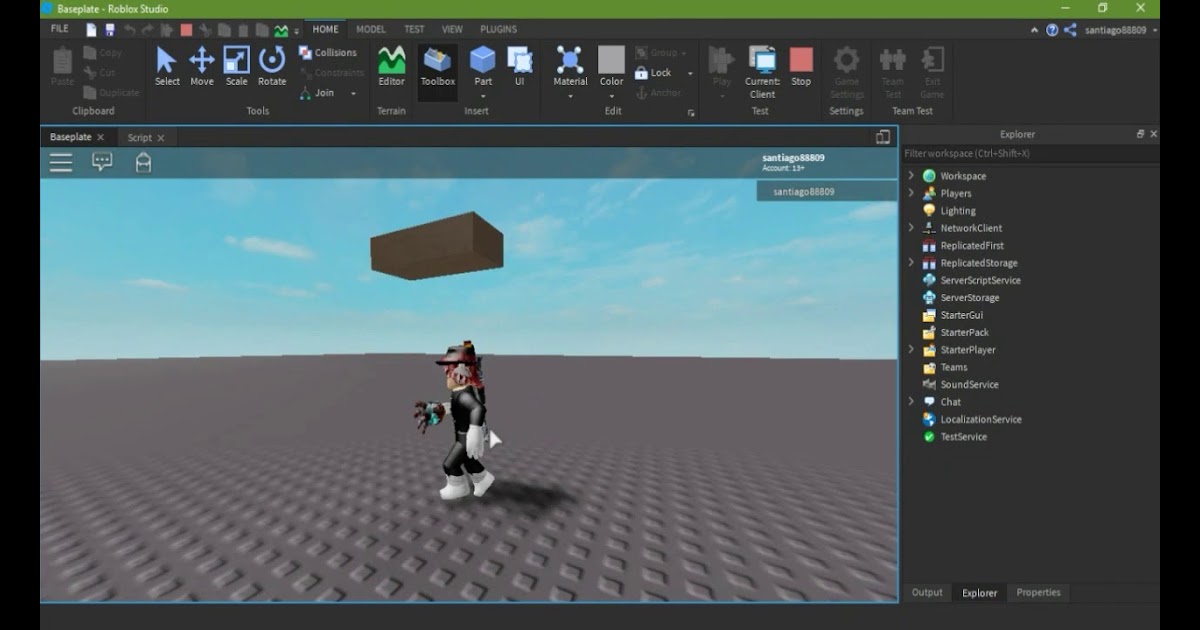The height and width of the screenshot is (630, 1200).
Task: Open Game Settings gear
Action: [x=846, y=72]
